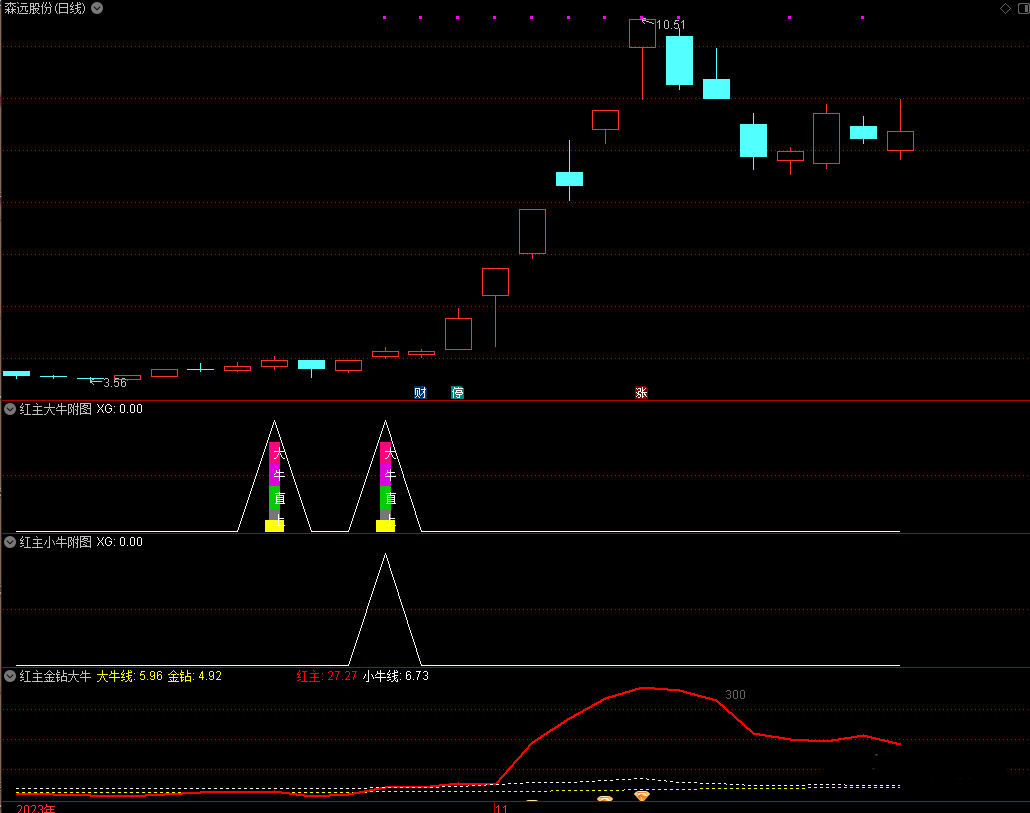Click the 2023年 date axis label
This screenshot has height=813, width=1030.
[36, 808]
